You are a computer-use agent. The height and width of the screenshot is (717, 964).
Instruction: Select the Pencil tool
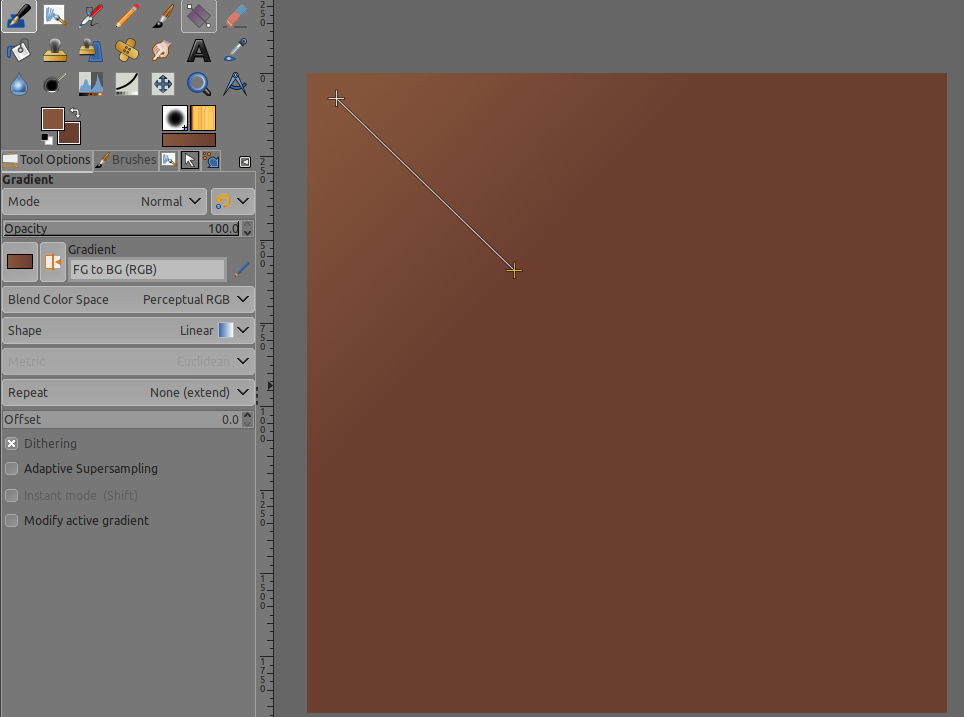pyautogui.click(x=126, y=16)
